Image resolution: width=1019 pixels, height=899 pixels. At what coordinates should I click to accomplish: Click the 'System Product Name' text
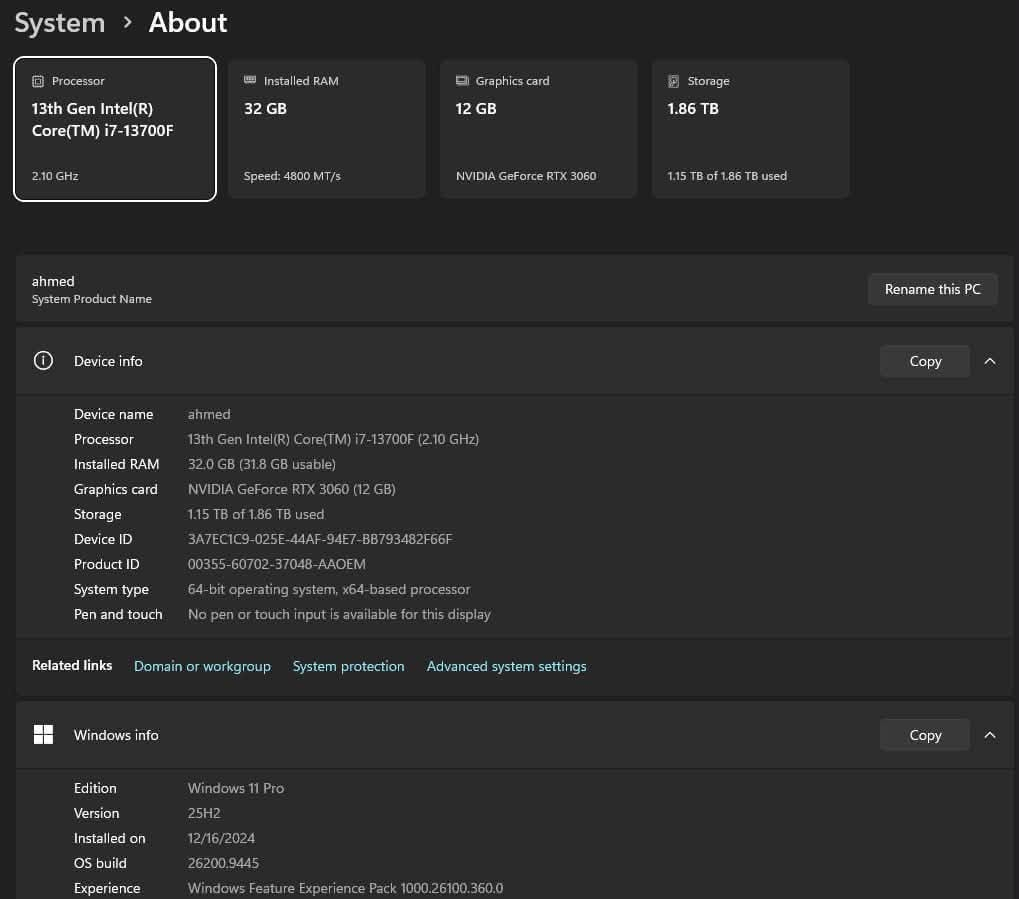click(x=92, y=299)
